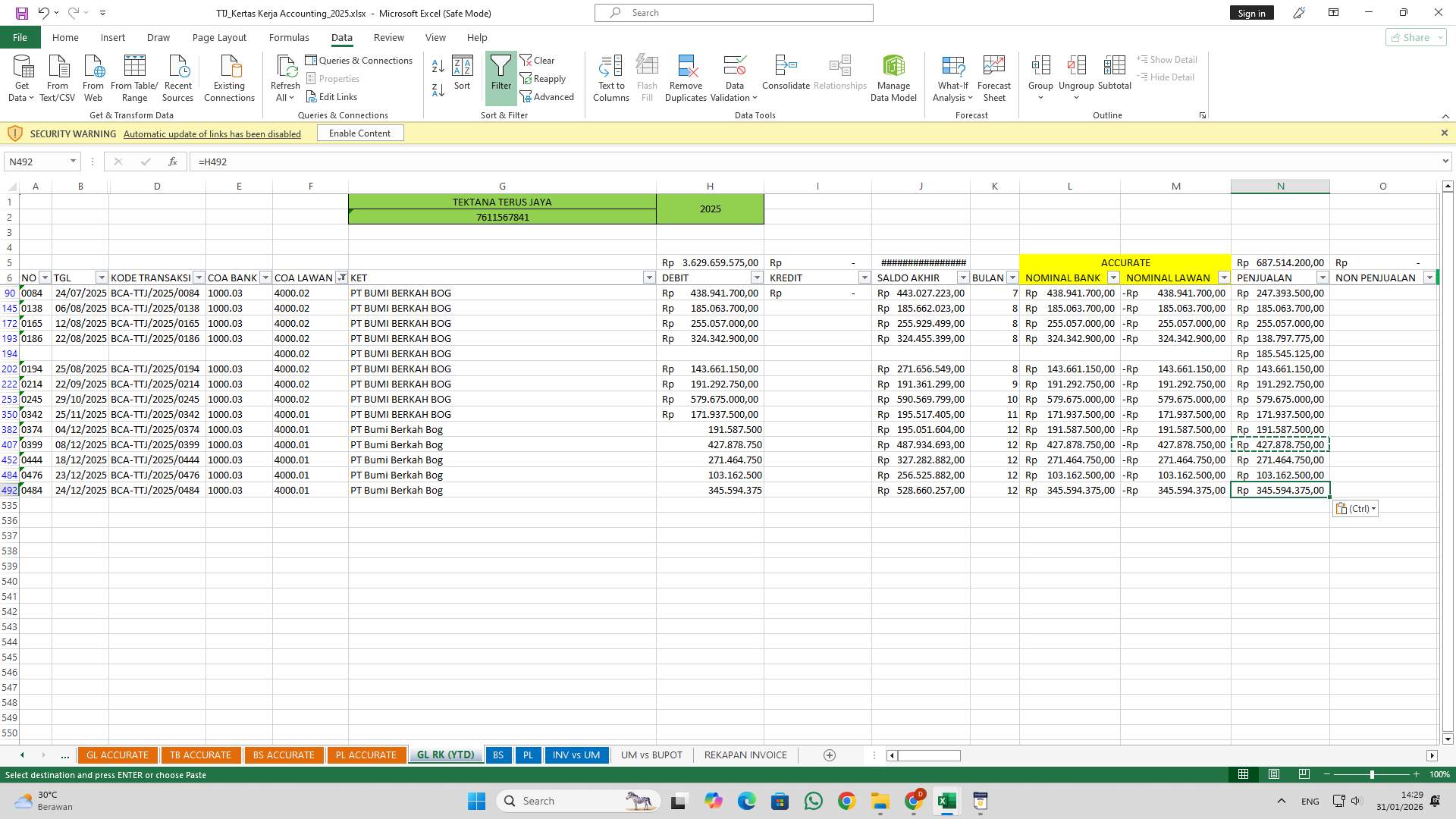
Task: Open the paste options Ctrl dropdown
Action: point(1375,508)
